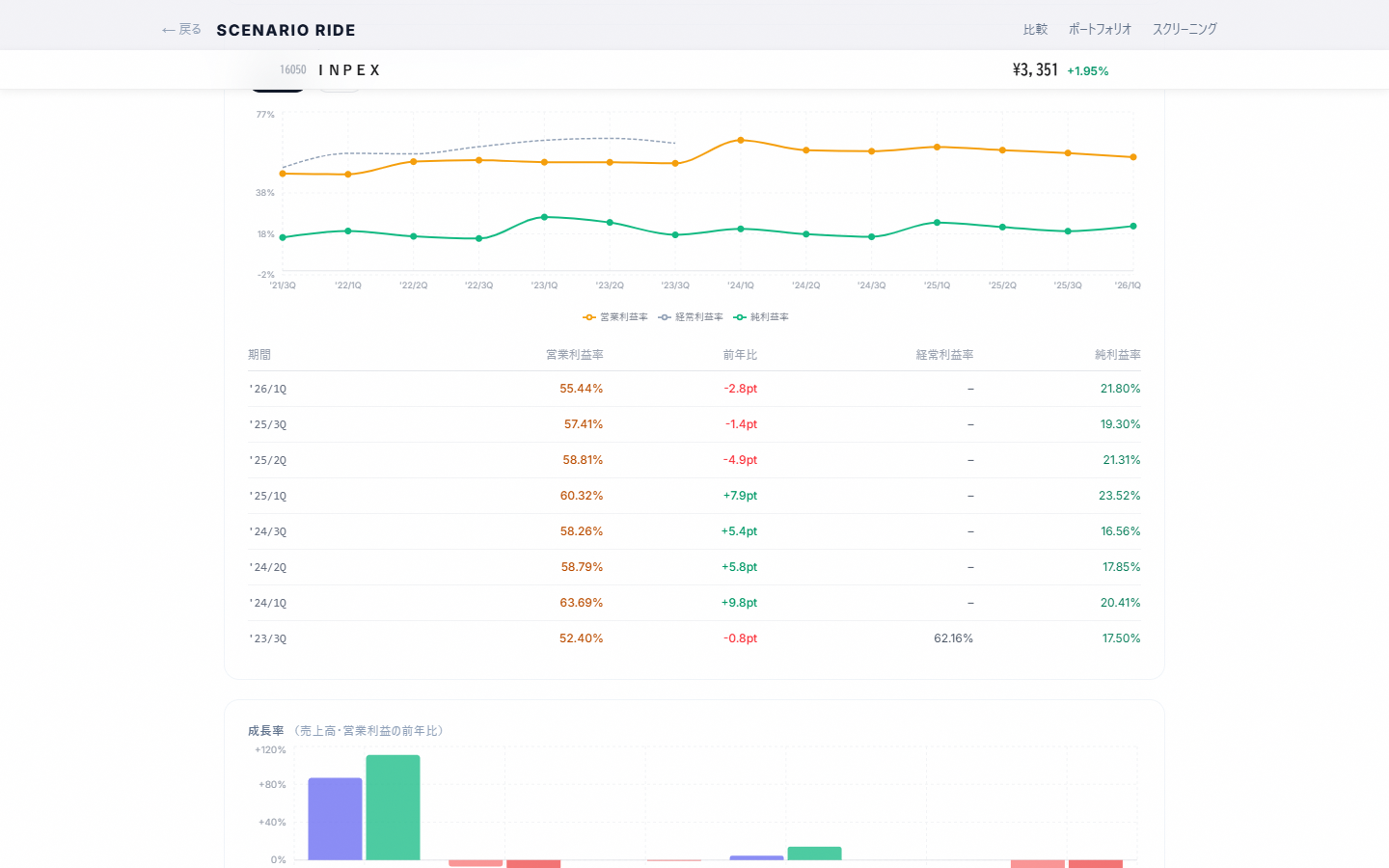
Task: Click the +7.9pt year-over-year value
Action: (740, 496)
